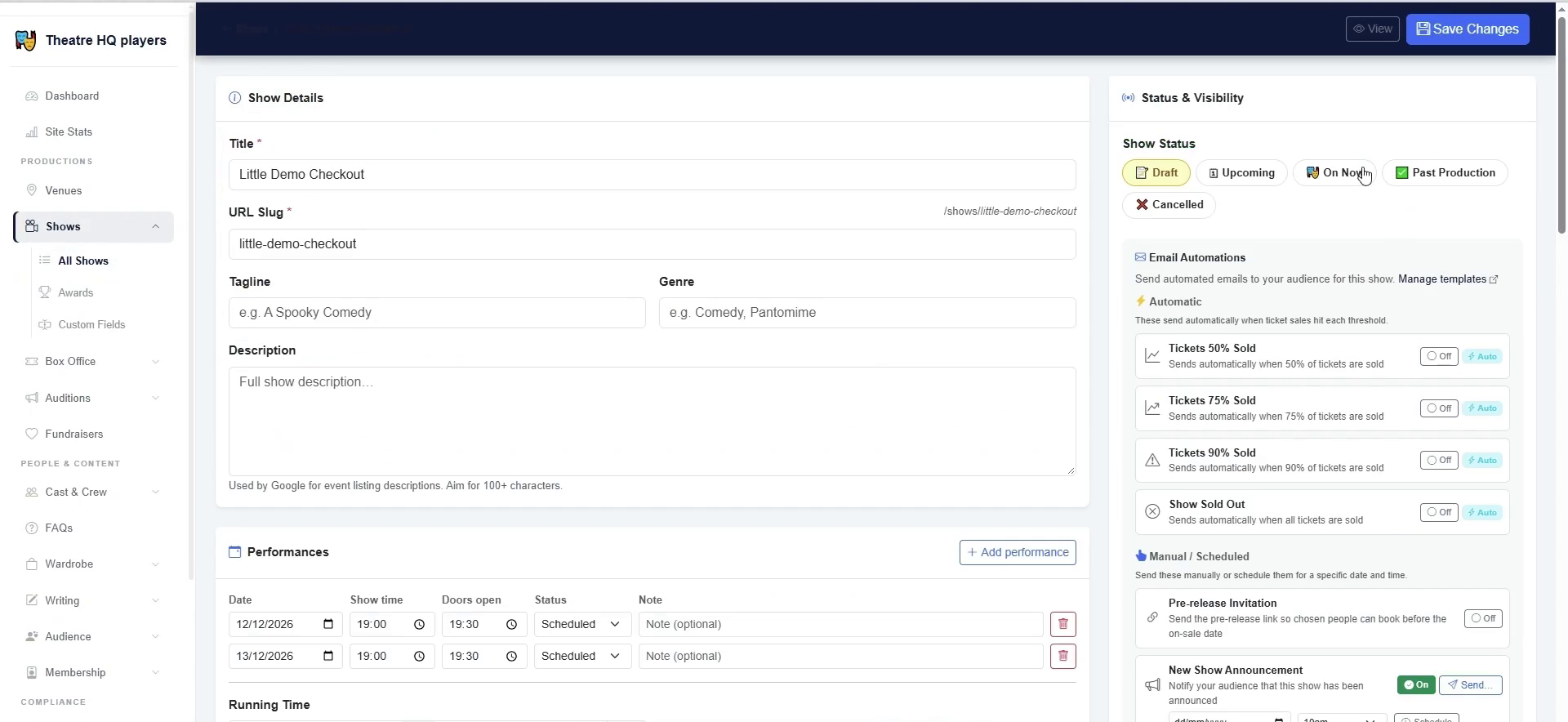Viewport: 1568px width, 722px height.
Task: Click the Fundraisers heart icon
Action: [32, 434]
